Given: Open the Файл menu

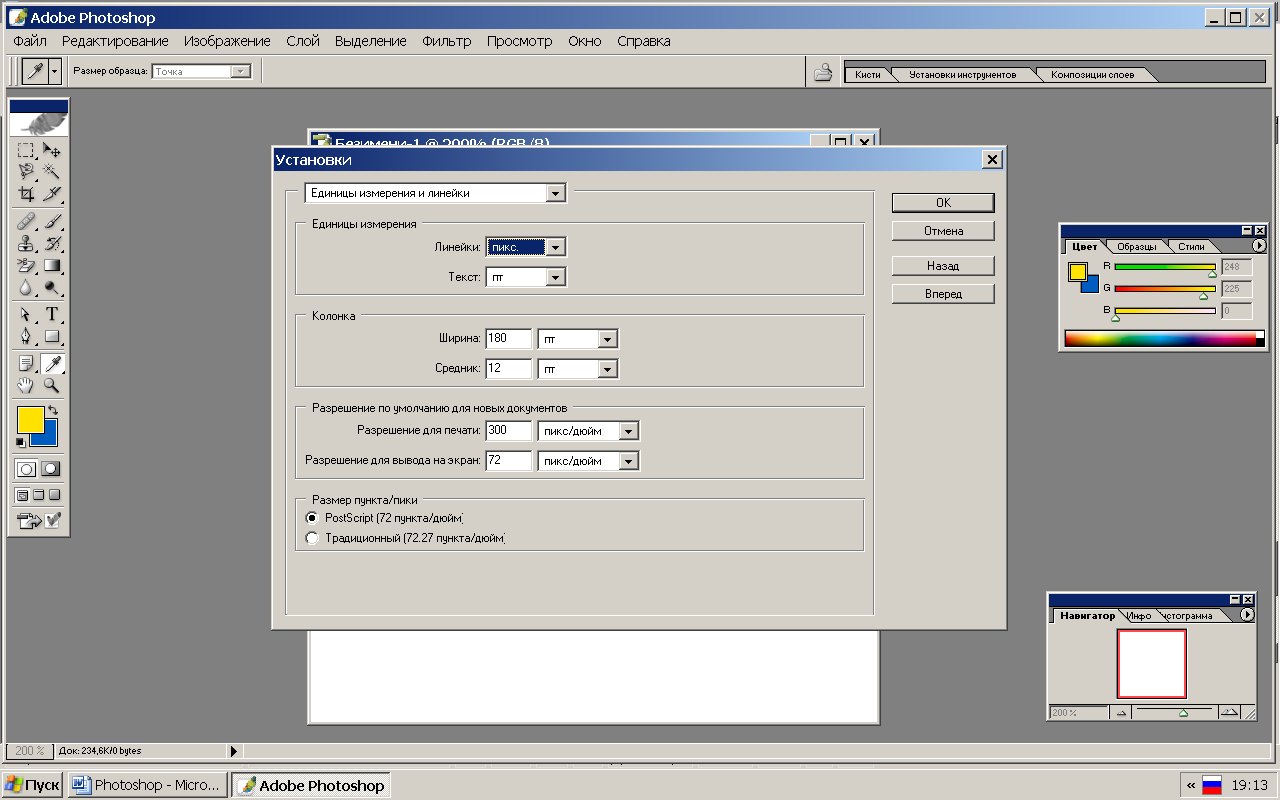Looking at the screenshot, I should point(30,41).
